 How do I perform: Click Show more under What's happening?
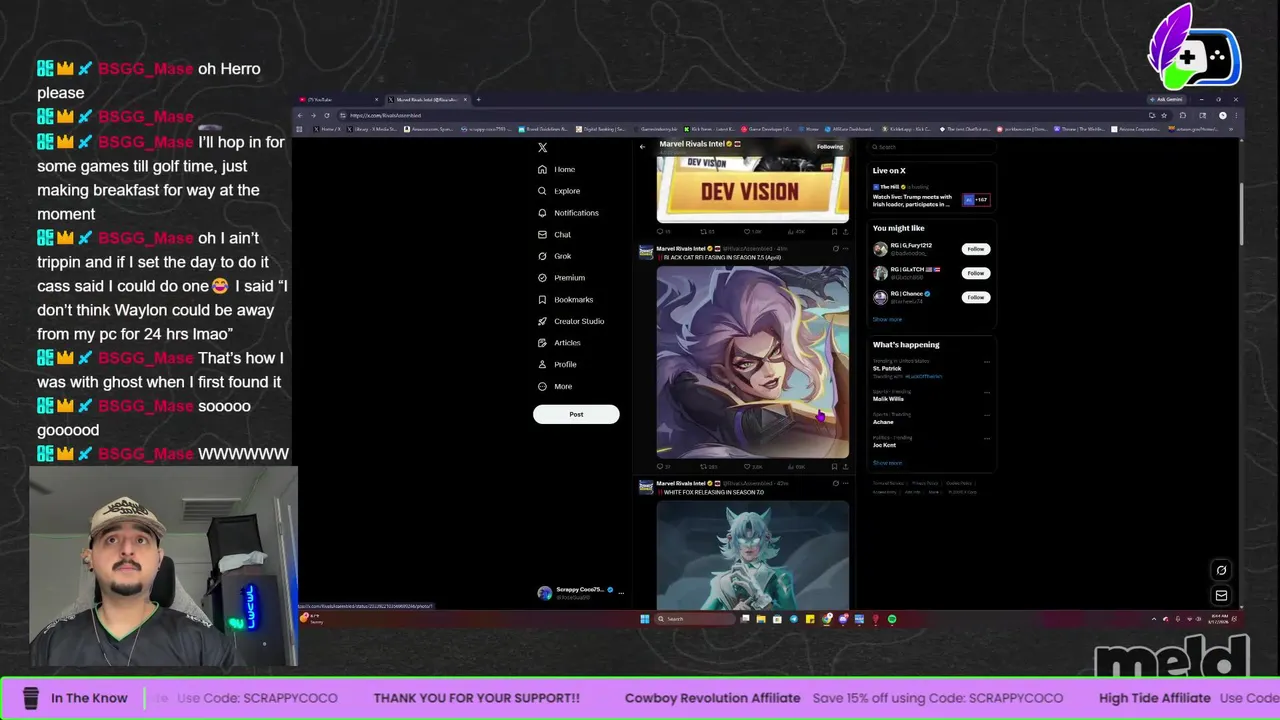887,463
